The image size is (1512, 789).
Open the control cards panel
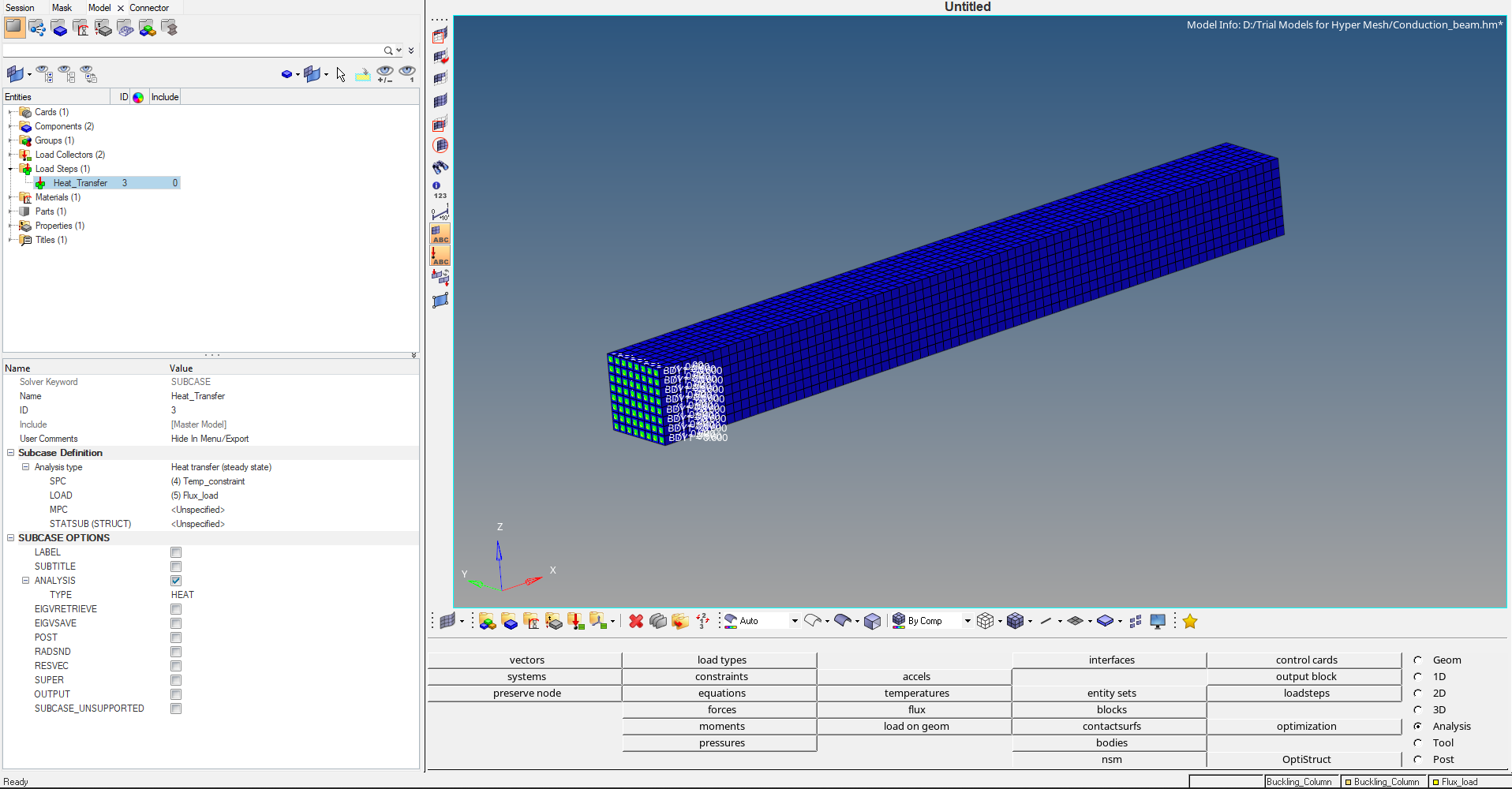[1306, 660]
